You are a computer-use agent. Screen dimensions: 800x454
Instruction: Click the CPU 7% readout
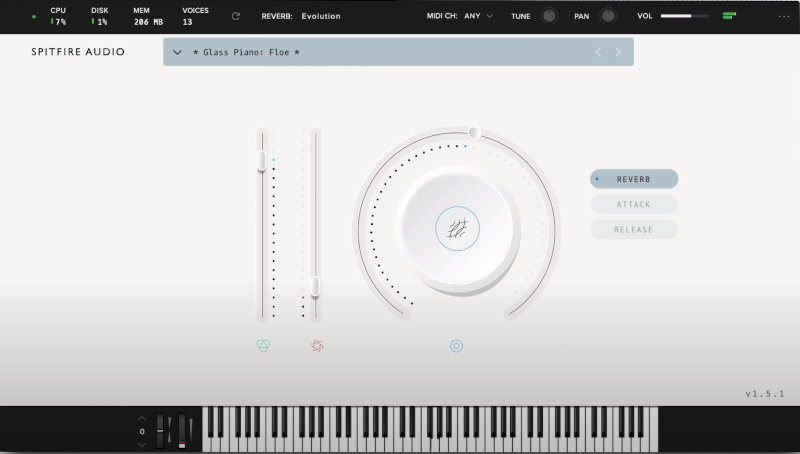point(58,16)
